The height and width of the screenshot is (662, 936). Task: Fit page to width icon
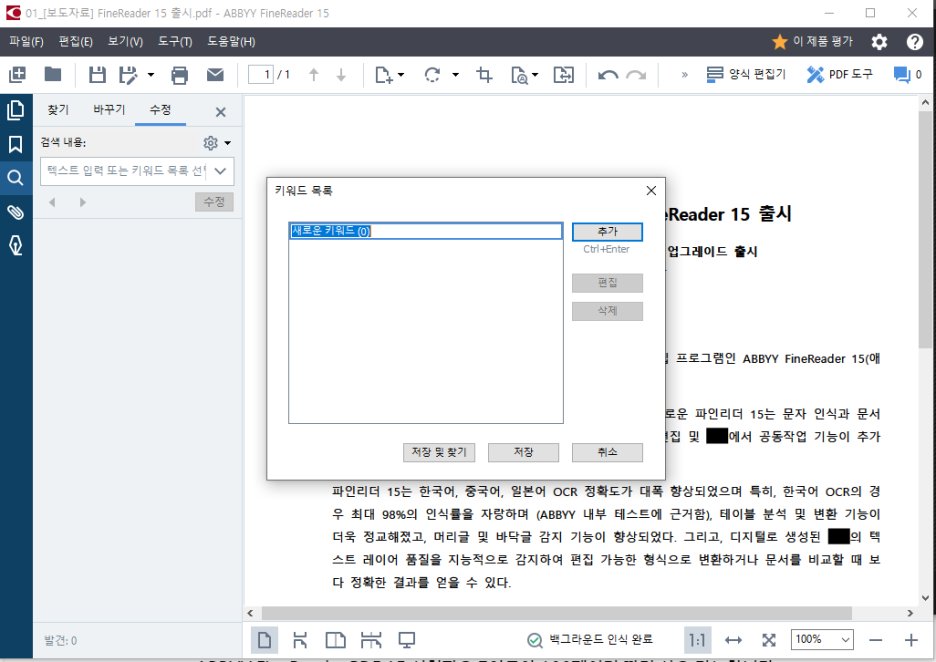733,641
